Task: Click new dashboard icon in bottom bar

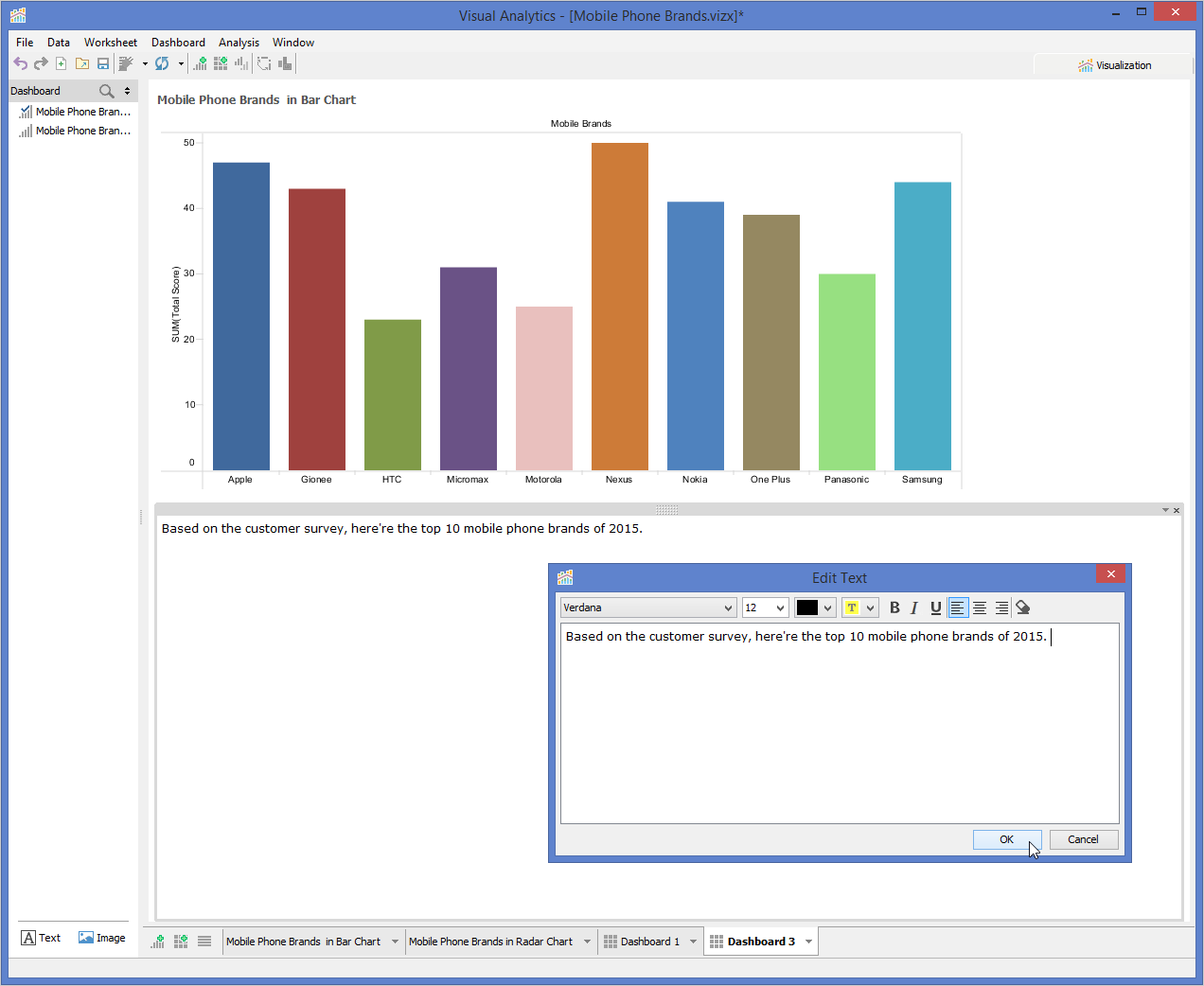Action: [181, 942]
